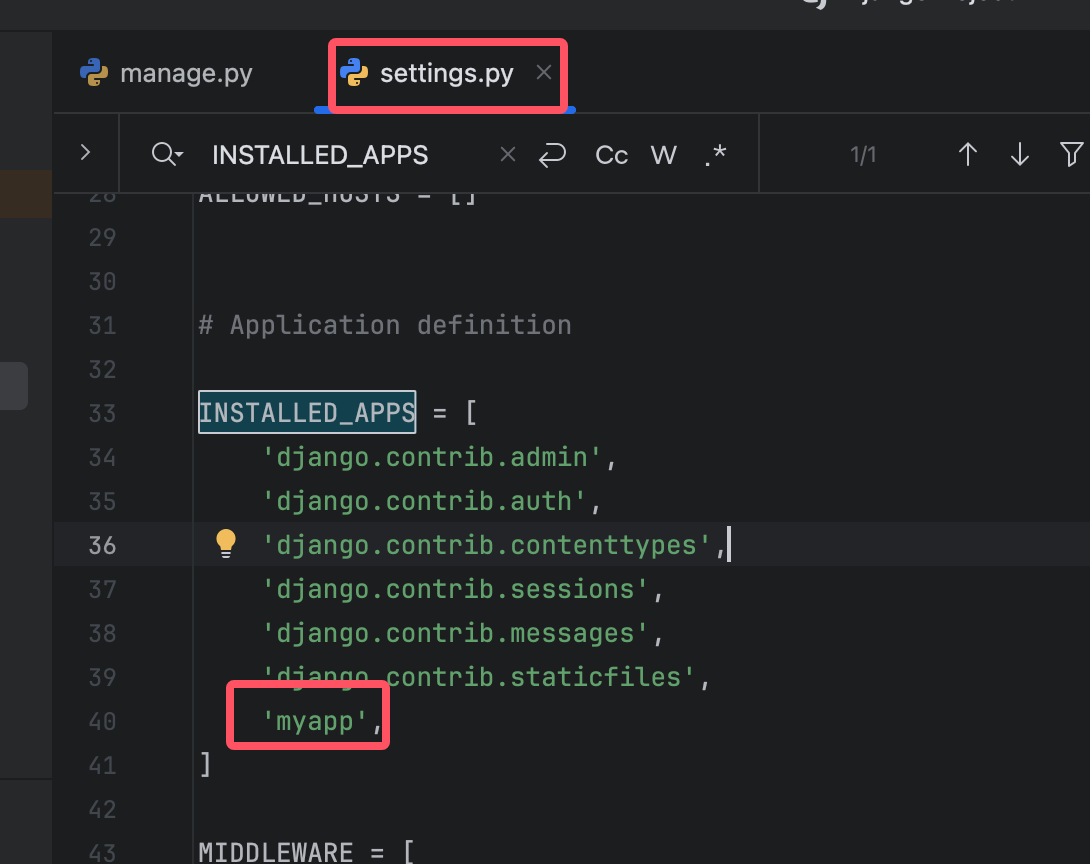Click the new line icon in the search bar
The width and height of the screenshot is (1090, 864).
pyautogui.click(x=552, y=155)
